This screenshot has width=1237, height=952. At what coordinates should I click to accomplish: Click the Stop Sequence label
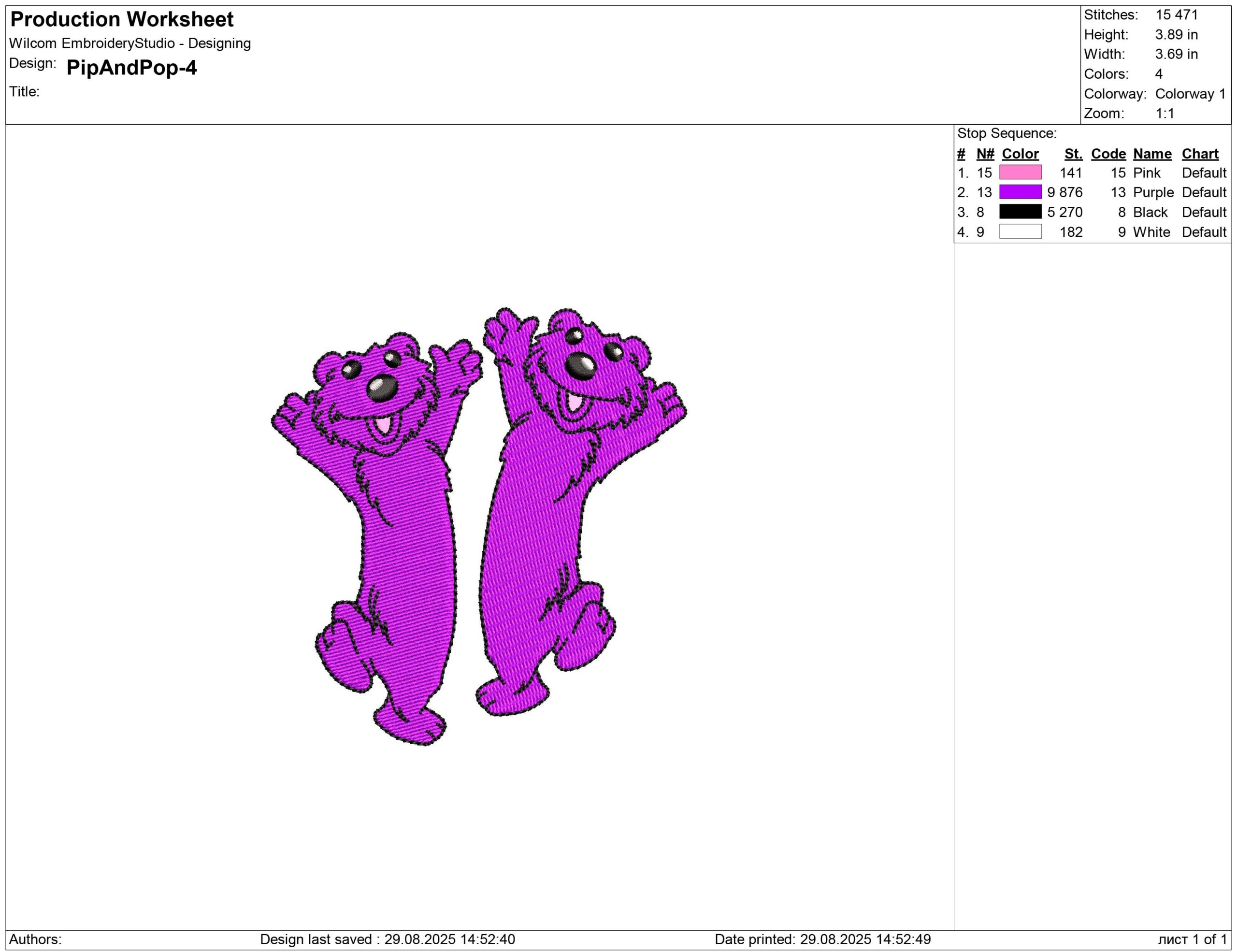[1007, 134]
